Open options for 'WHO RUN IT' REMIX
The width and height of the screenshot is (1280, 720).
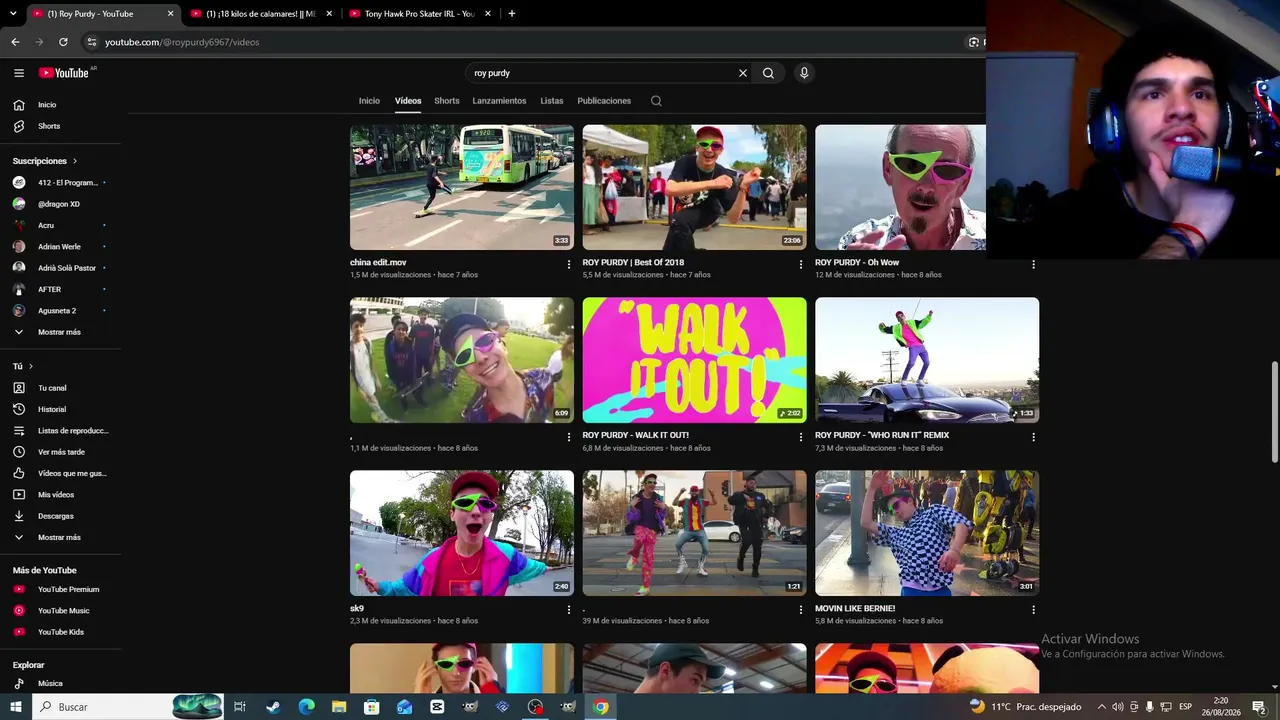coord(1033,437)
